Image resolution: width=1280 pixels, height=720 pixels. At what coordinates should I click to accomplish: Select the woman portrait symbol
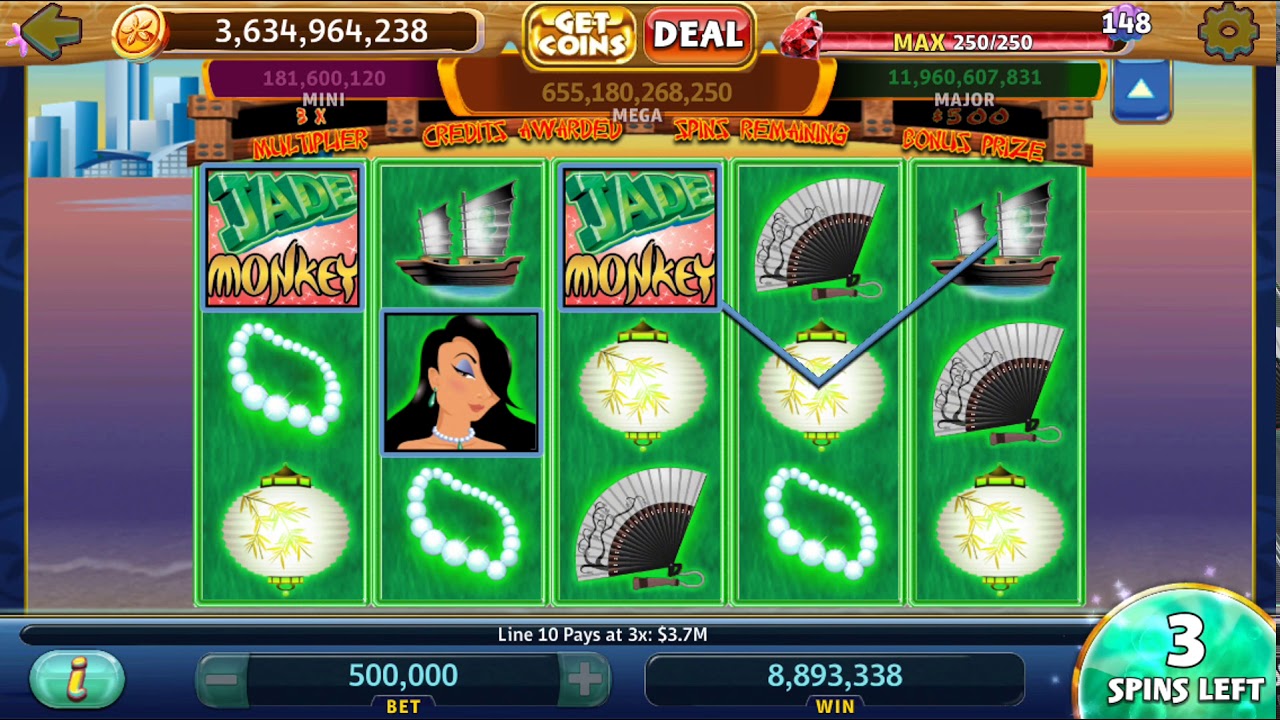click(x=461, y=383)
